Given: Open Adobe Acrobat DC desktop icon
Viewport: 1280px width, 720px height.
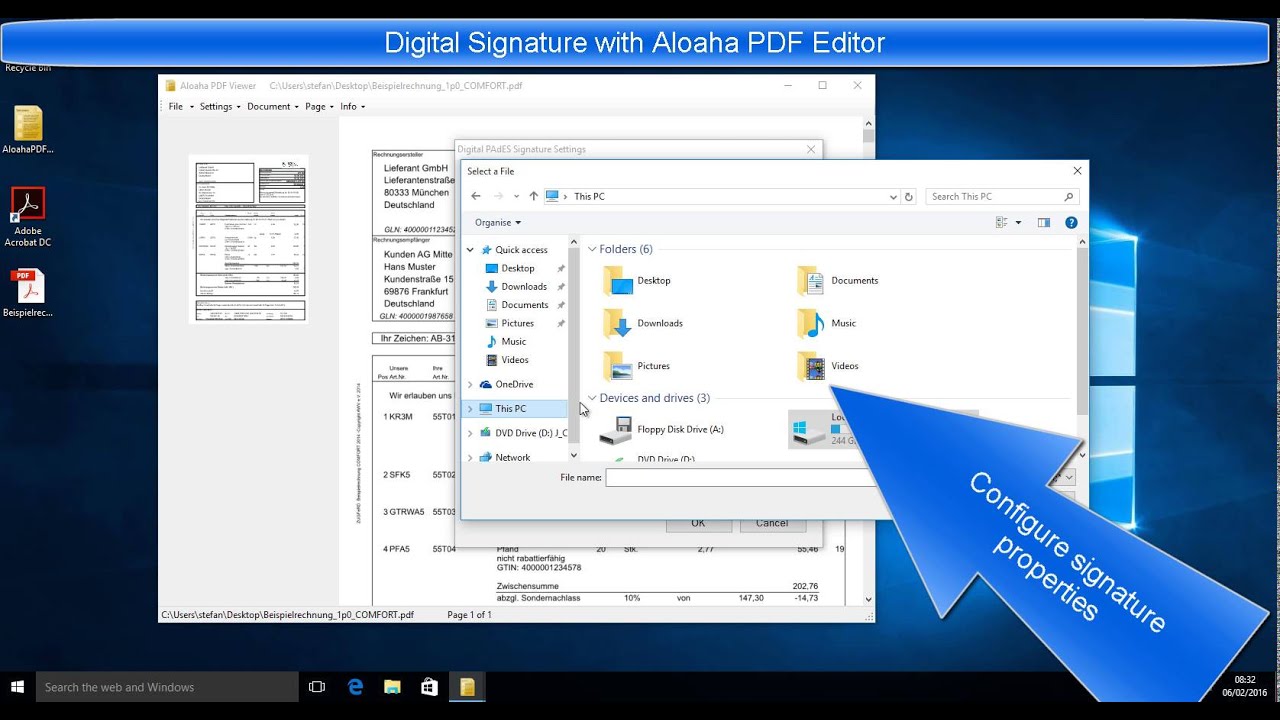Looking at the screenshot, I should pos(28,217).
